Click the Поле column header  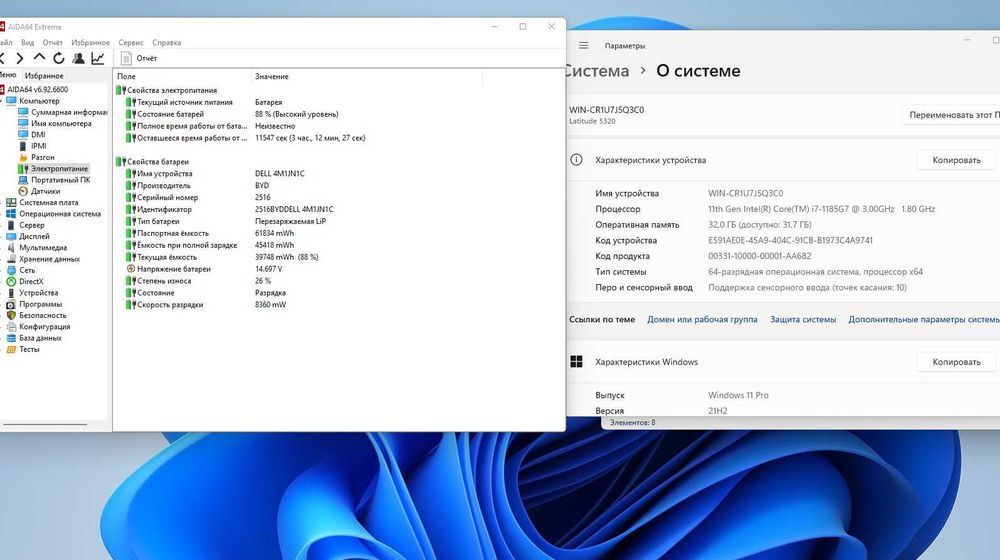click(x=183, y=77)
